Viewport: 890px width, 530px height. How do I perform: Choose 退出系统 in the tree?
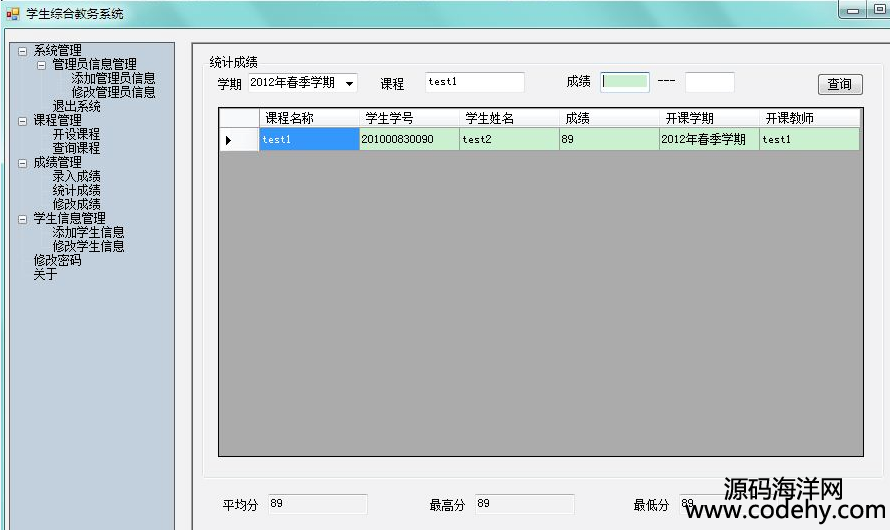point(77,106)
